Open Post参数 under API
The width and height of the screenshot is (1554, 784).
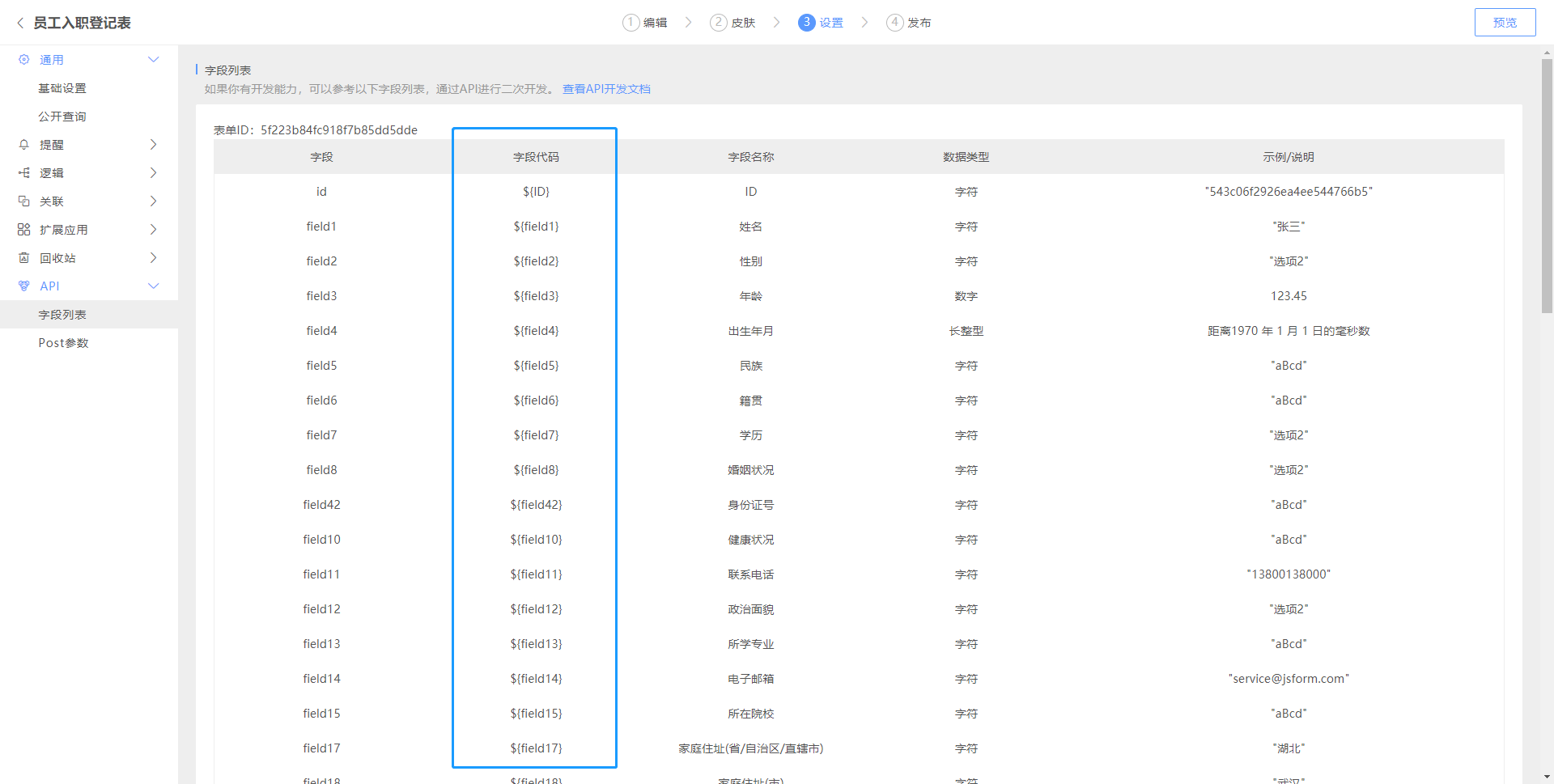tap(63, 343)
